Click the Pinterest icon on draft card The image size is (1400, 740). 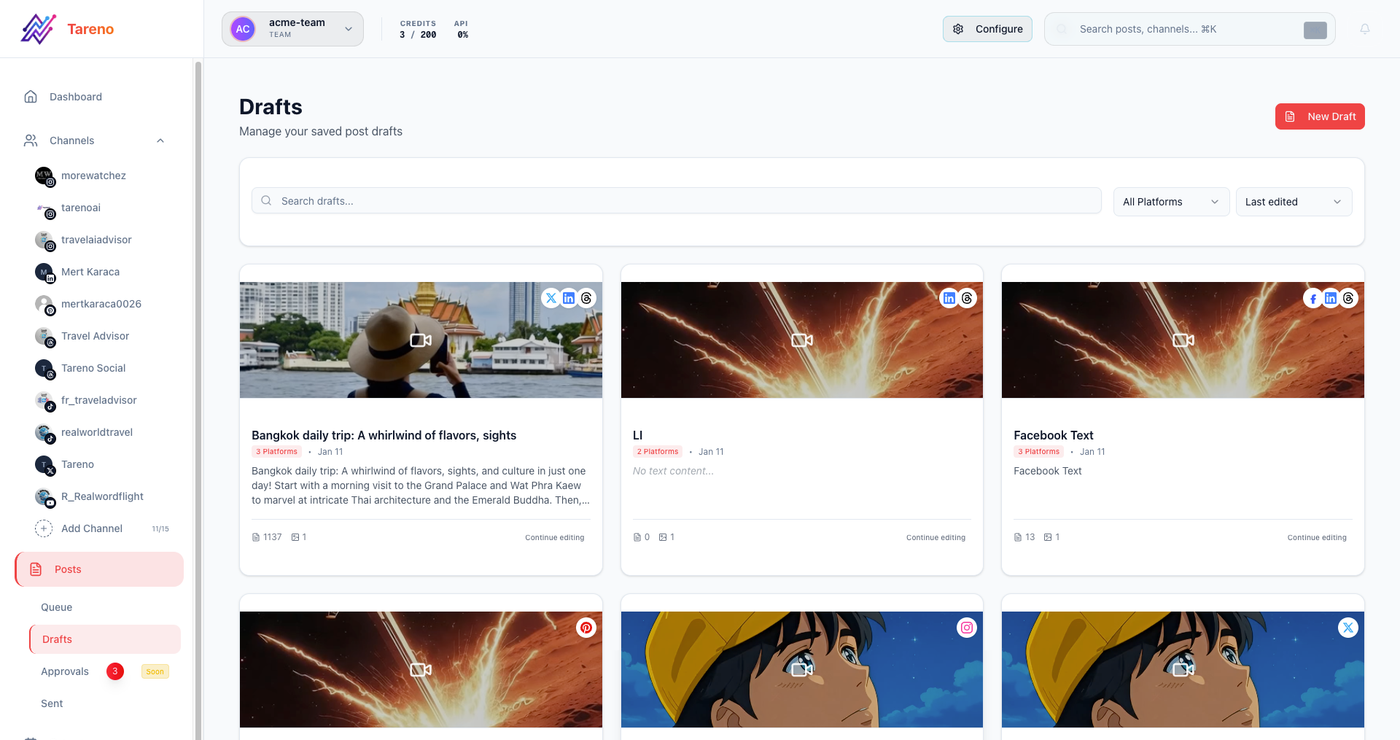[x=586, y=628]
